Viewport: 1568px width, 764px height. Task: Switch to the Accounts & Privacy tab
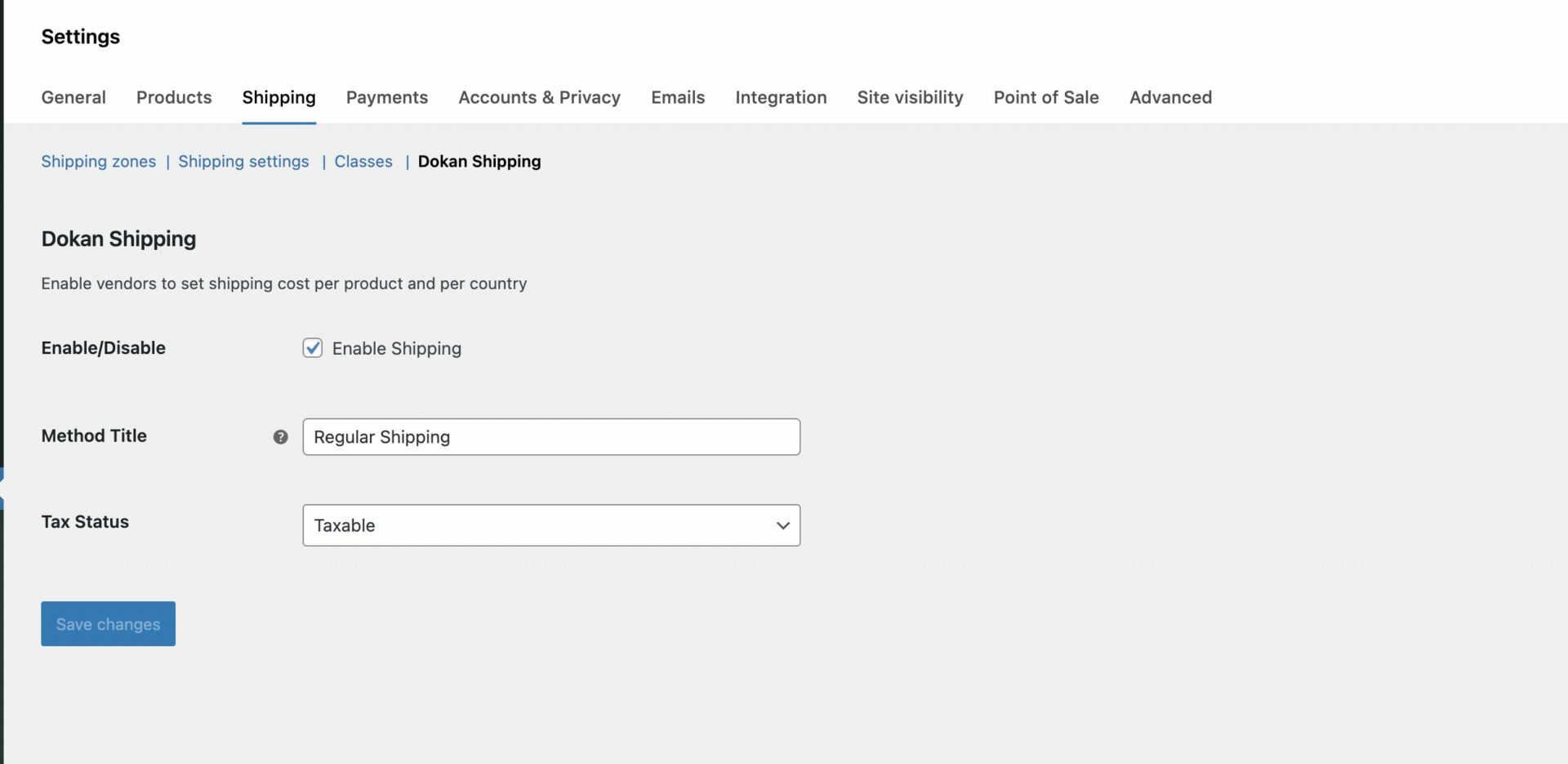point(539,97)
